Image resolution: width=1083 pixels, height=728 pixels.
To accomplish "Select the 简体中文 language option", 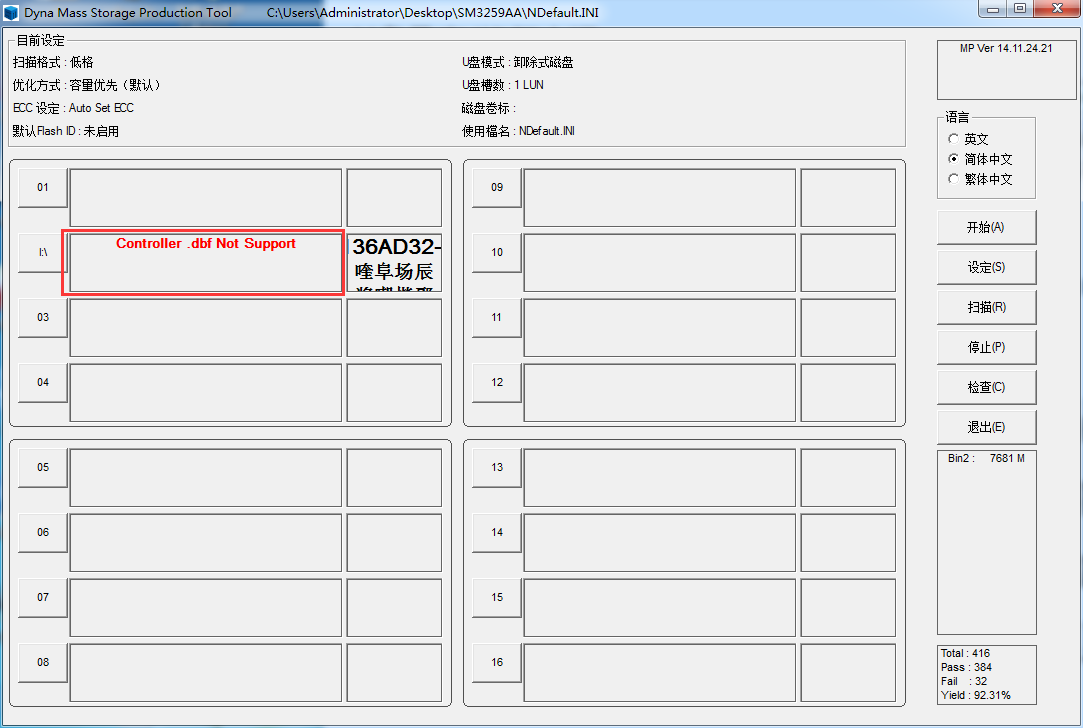I will pyautogui.click(x=980, y=159).
